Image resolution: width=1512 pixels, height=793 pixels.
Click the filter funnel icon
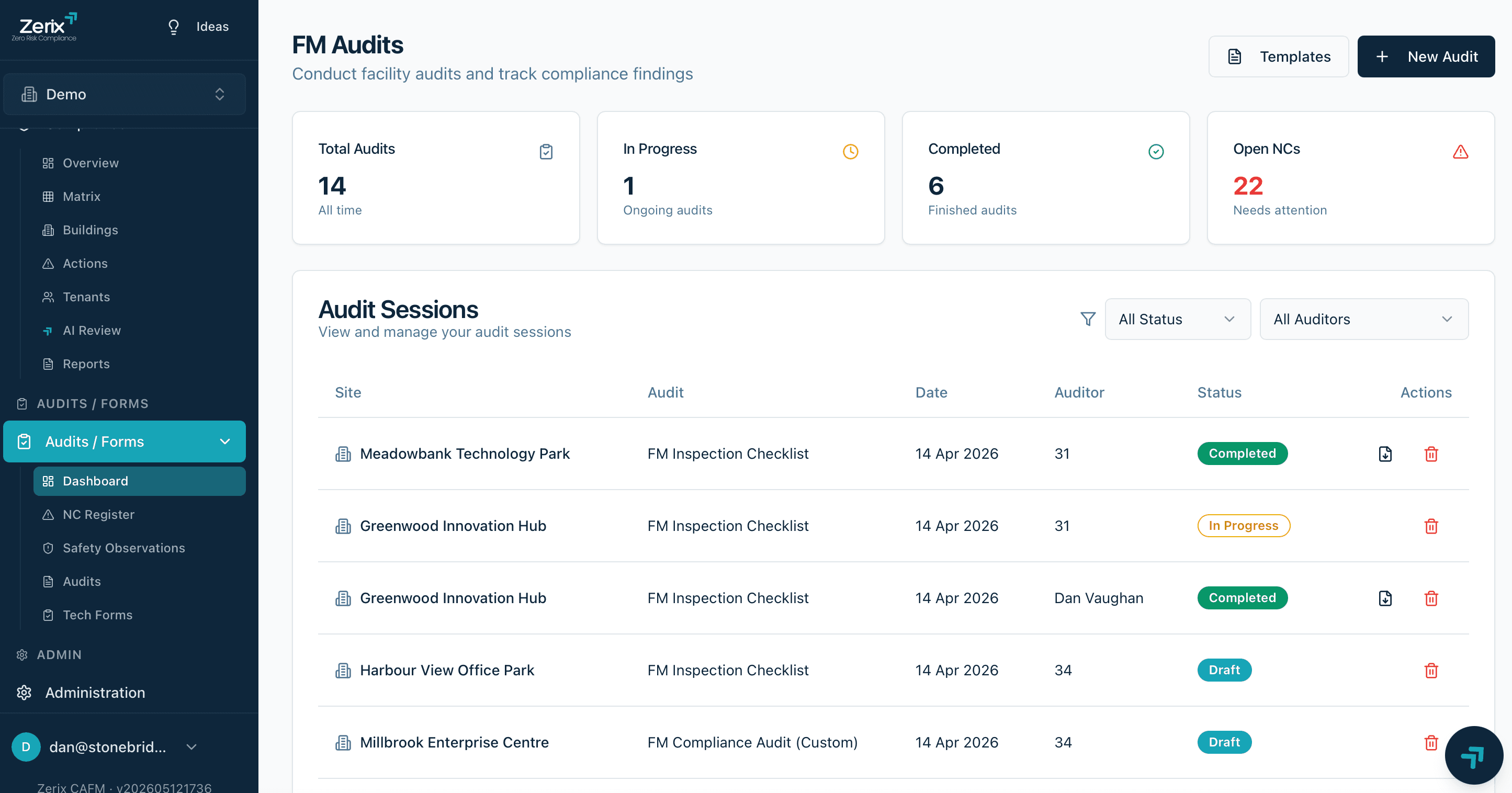(x=1088, y=319)
